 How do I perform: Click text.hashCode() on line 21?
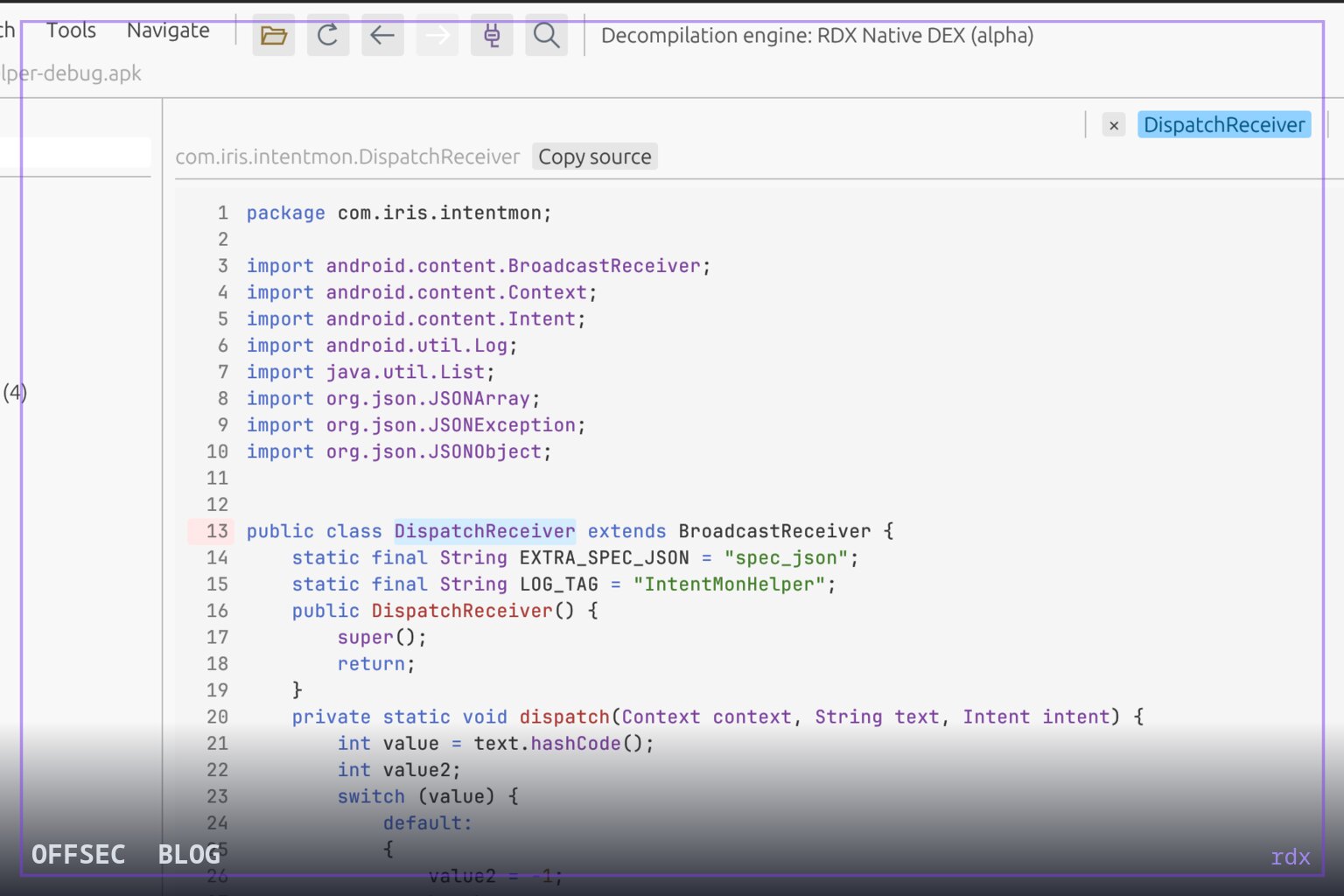pyautogui.click(x=558, y=744)
